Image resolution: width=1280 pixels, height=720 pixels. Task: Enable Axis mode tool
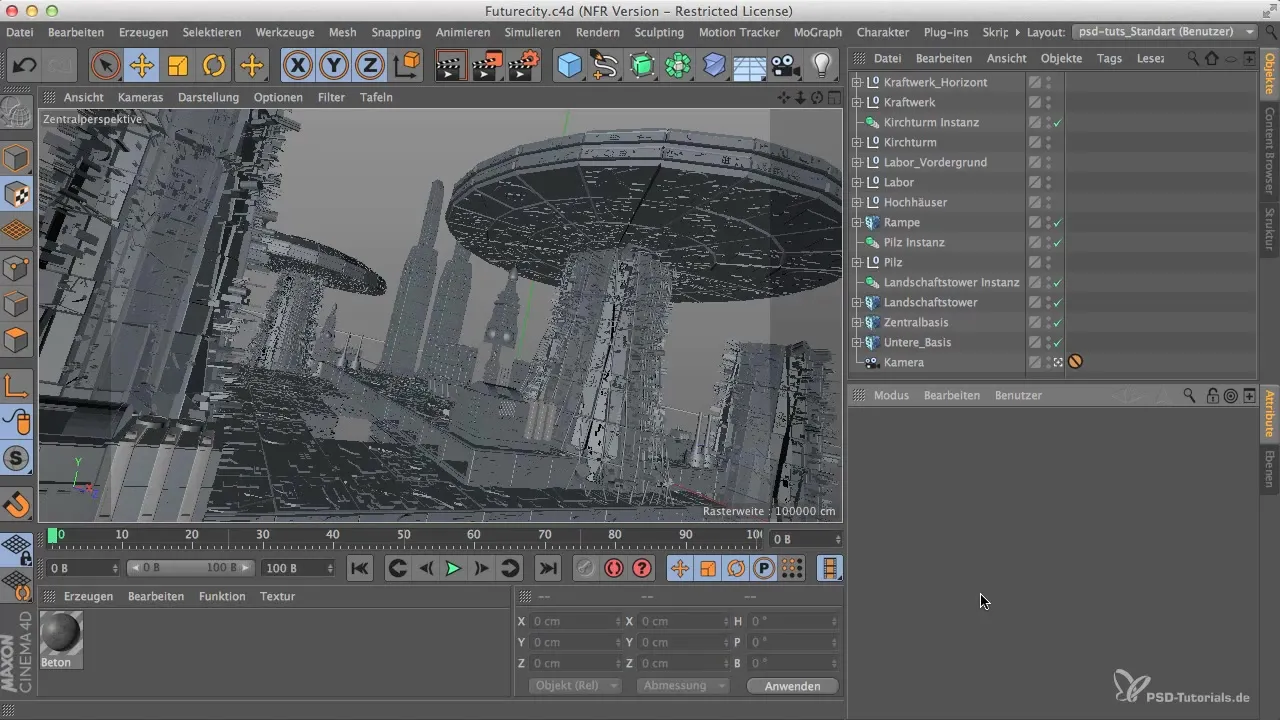(x=17, y=385)
